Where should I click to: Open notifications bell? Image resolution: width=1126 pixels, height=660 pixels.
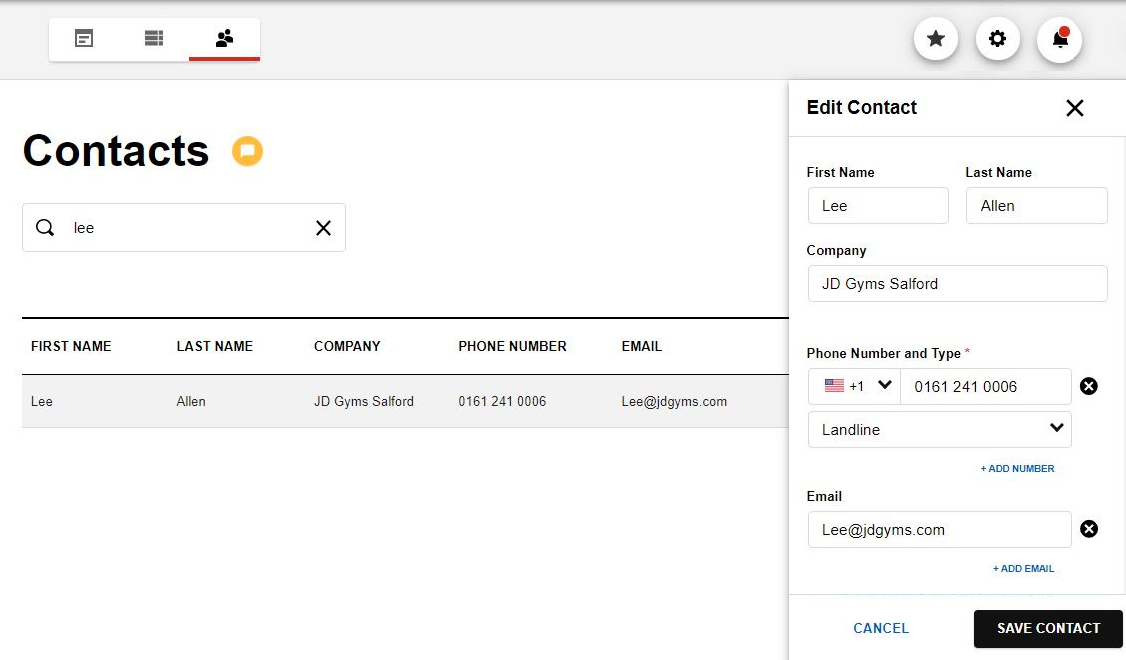point(1060,39)
